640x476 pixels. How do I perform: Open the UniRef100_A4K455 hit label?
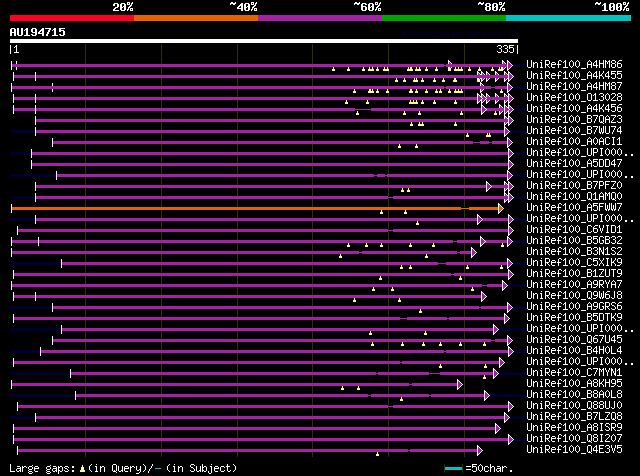coord(574,75)
